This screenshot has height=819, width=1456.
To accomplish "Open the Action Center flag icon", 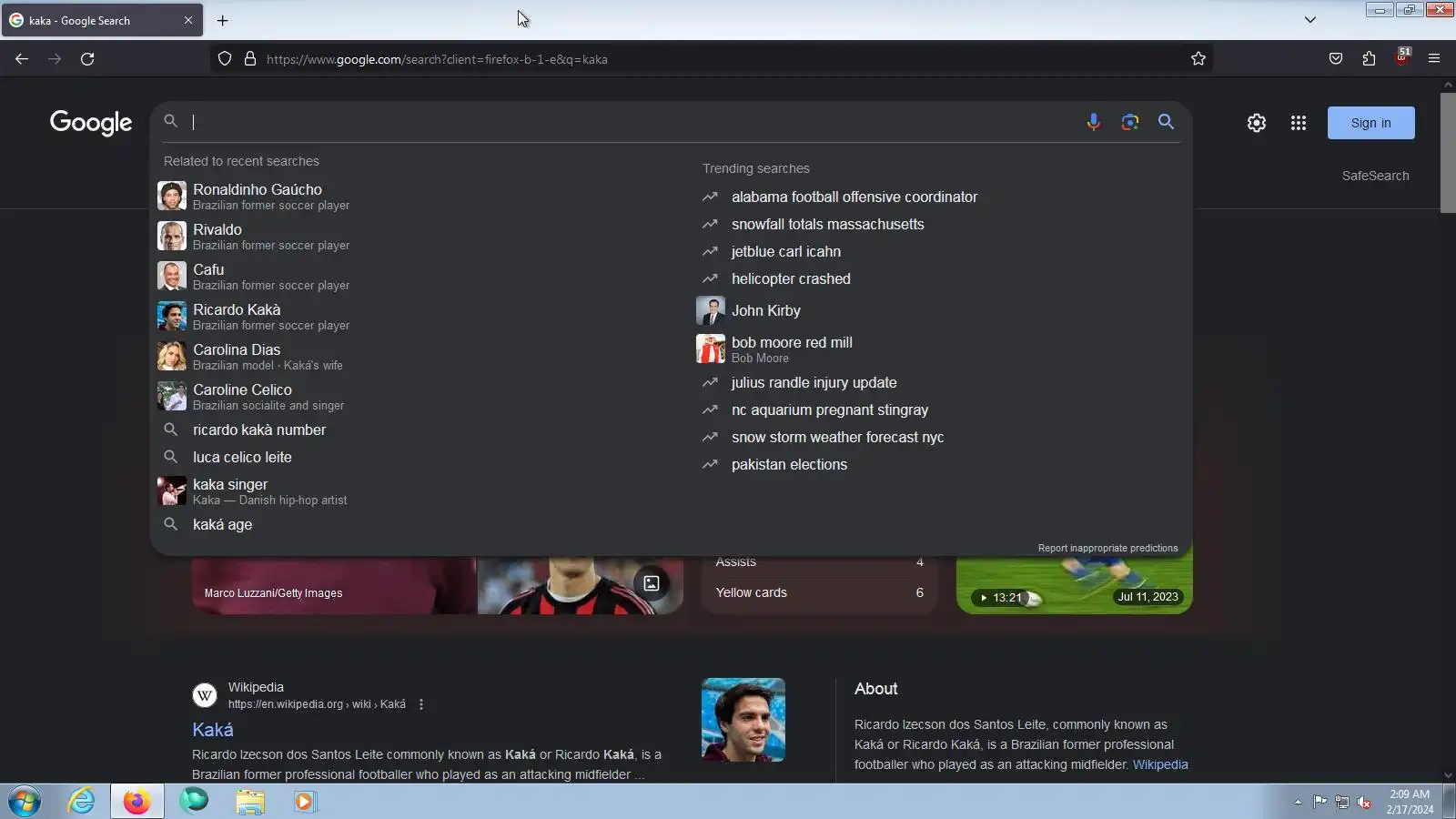I will click(x=1319, y=802).
